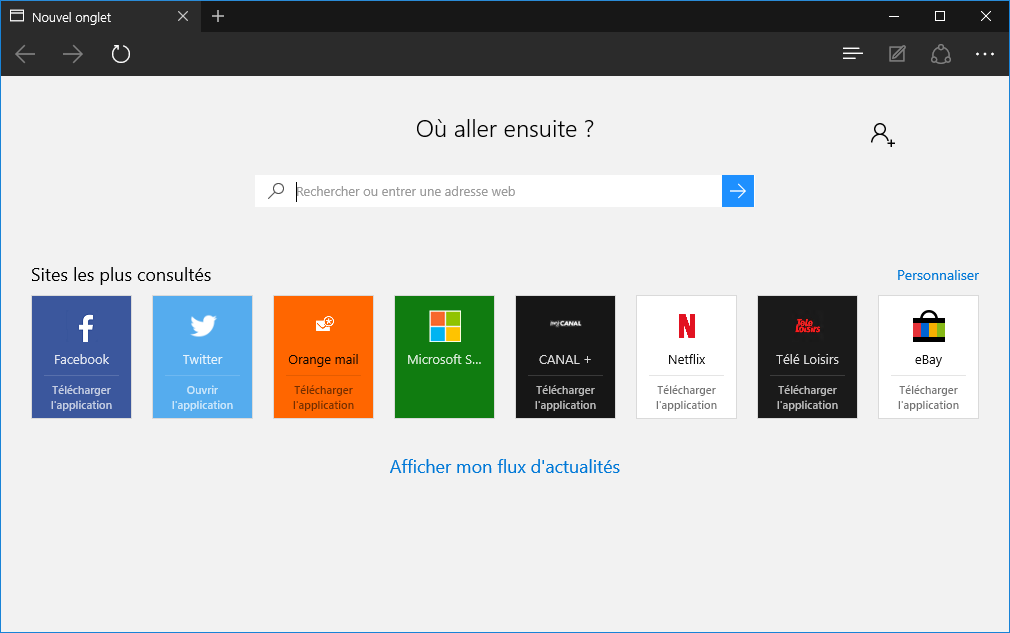Click the add user sign-in icon
This screenshot has width=1010, height=633.
click(x=882, y=135)
